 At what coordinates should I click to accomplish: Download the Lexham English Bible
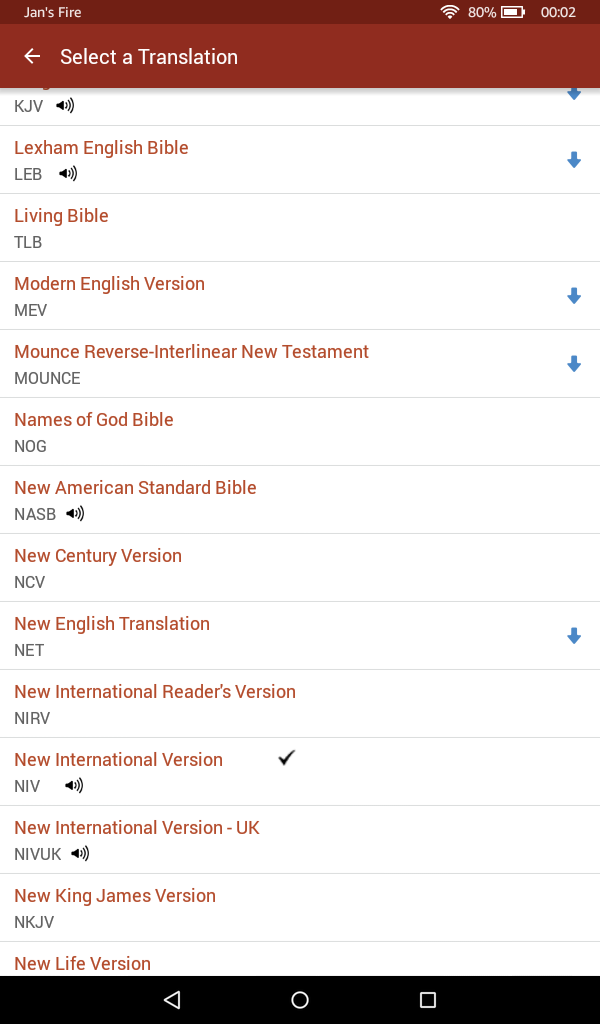coord(574,160)
